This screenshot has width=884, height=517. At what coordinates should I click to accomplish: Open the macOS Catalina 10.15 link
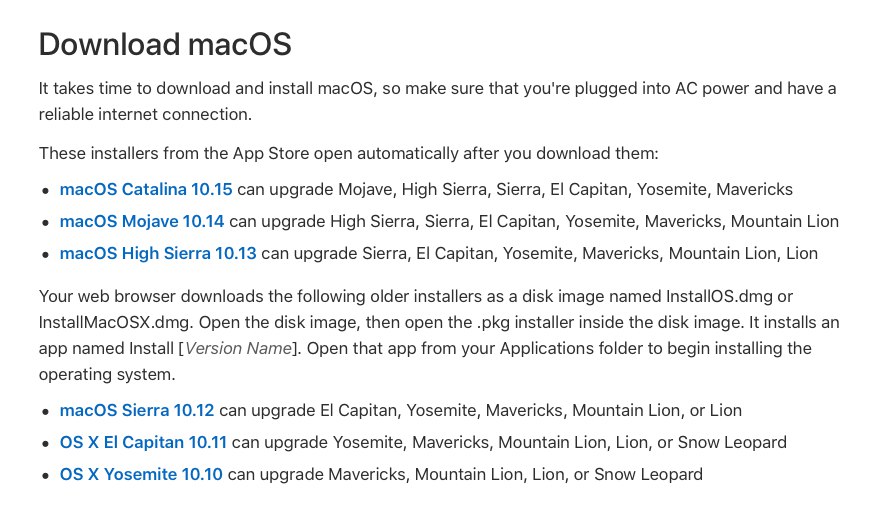[x=146, y=189]
